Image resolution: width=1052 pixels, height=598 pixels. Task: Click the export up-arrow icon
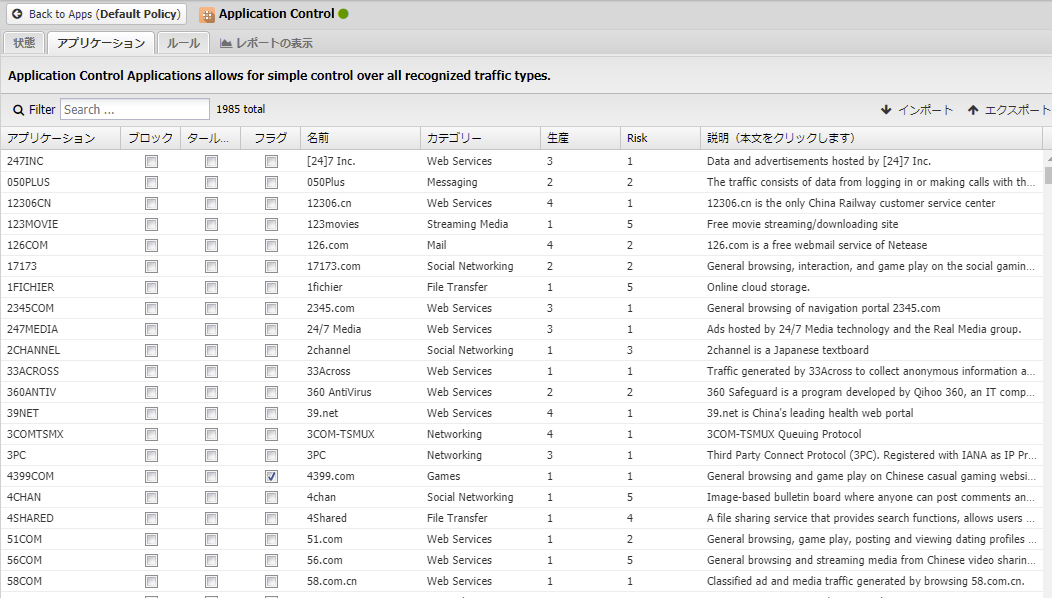coord(972,110)
